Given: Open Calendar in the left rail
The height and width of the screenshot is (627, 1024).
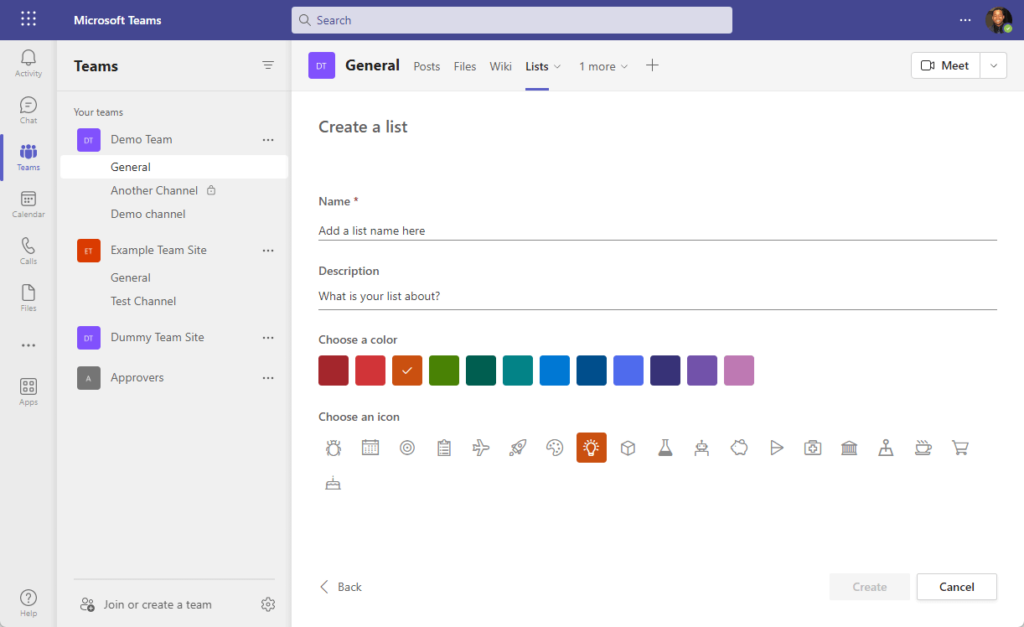Looking at the screenshot, I should 28,204.
